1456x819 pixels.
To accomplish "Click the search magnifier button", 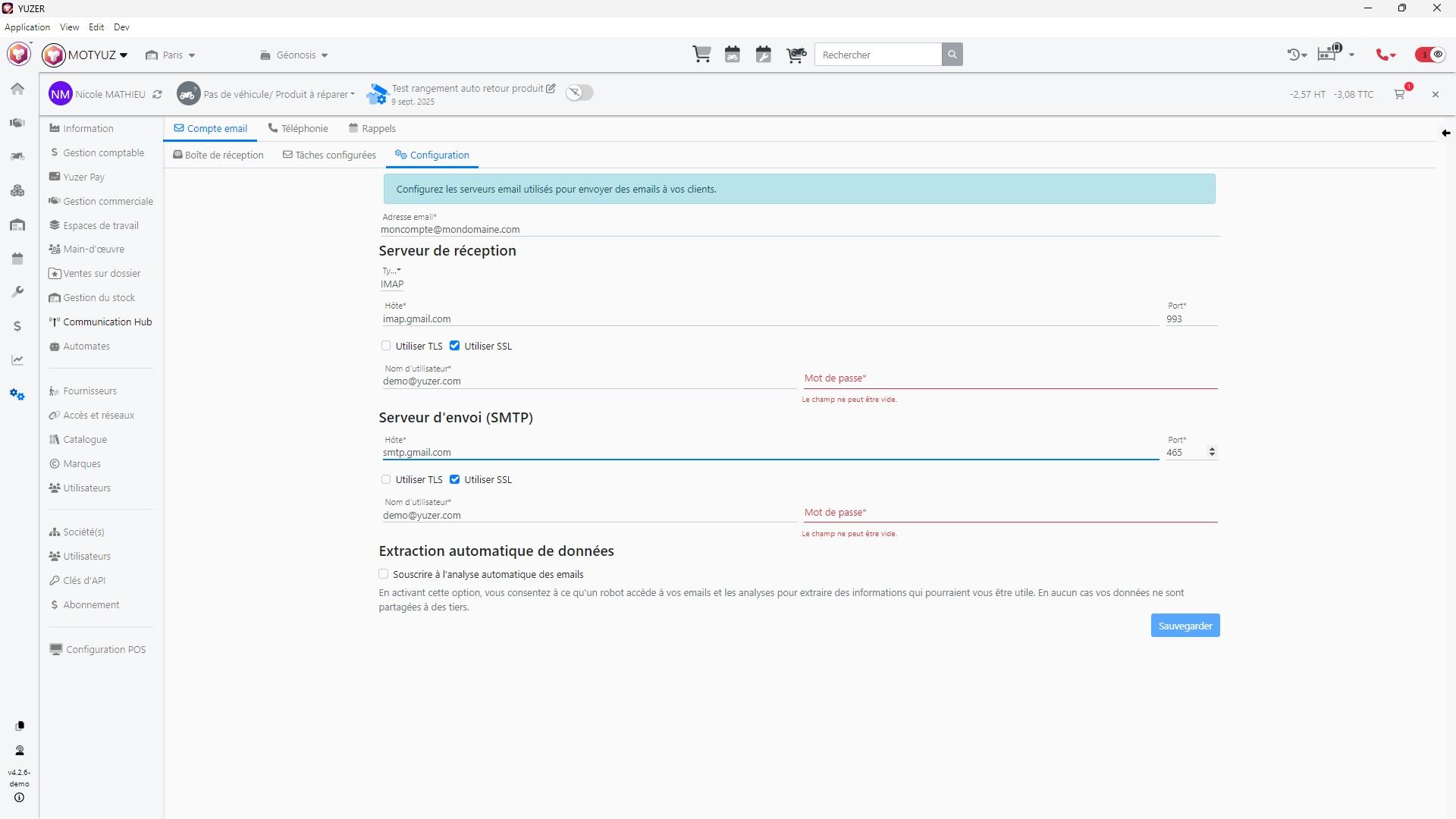I will click(952, 55).
